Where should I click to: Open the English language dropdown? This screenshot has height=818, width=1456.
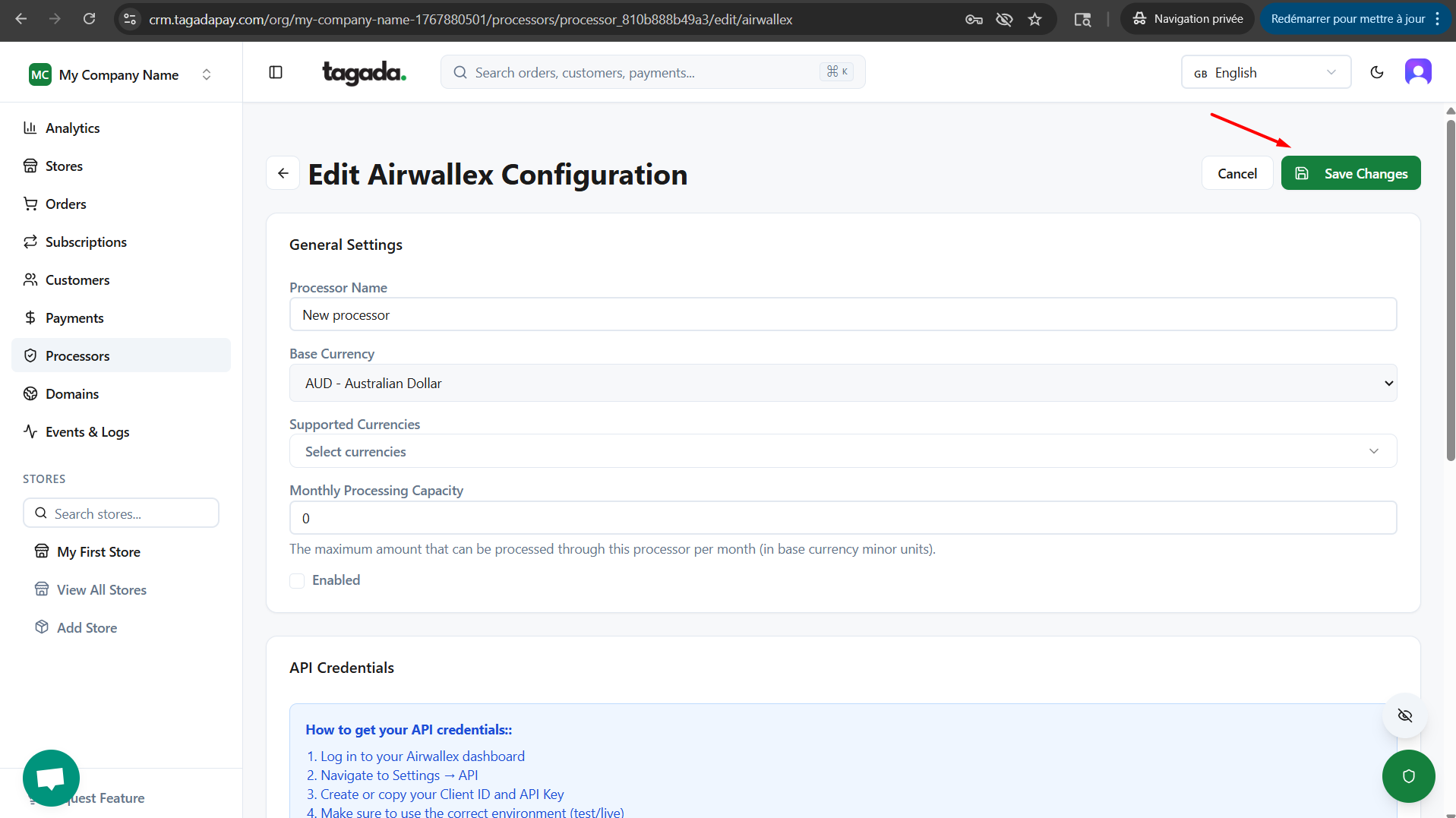tap(1265, 72)
